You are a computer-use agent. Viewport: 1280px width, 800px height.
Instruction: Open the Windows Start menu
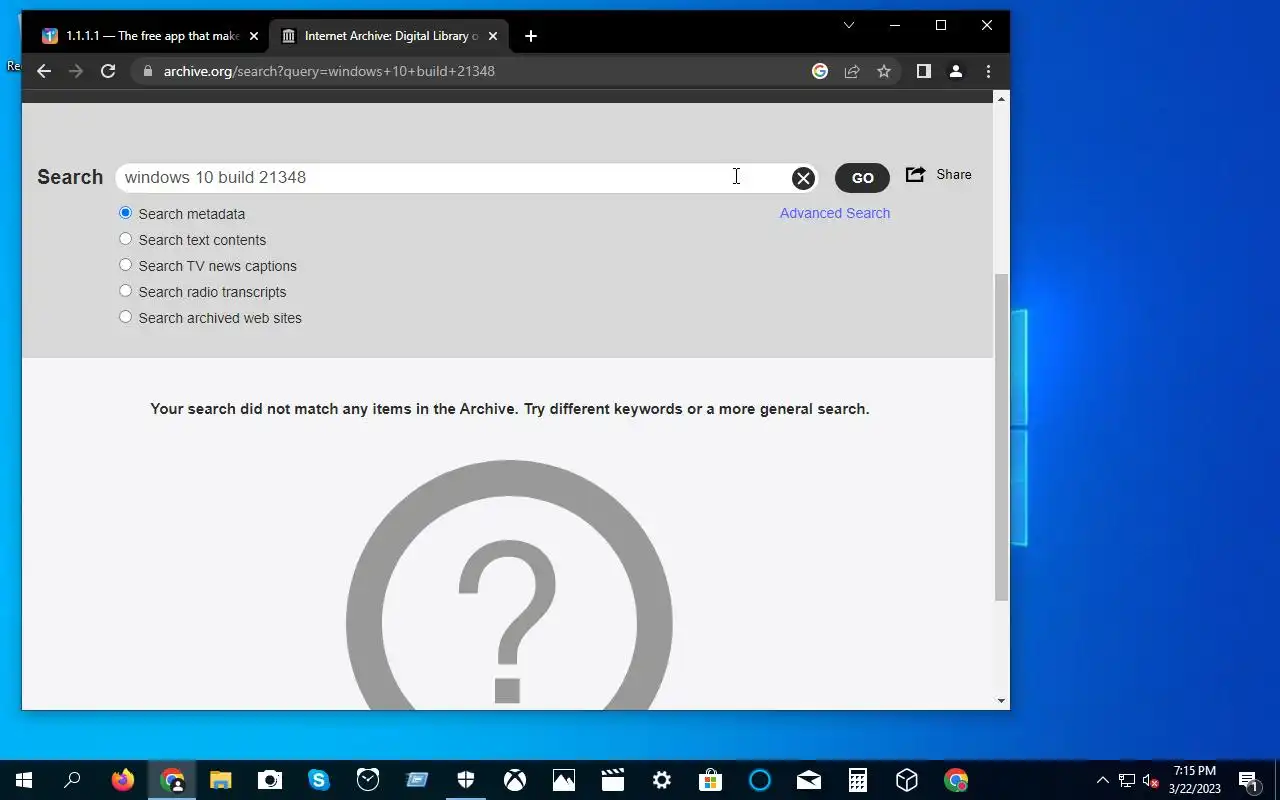[x=24, y=780]
